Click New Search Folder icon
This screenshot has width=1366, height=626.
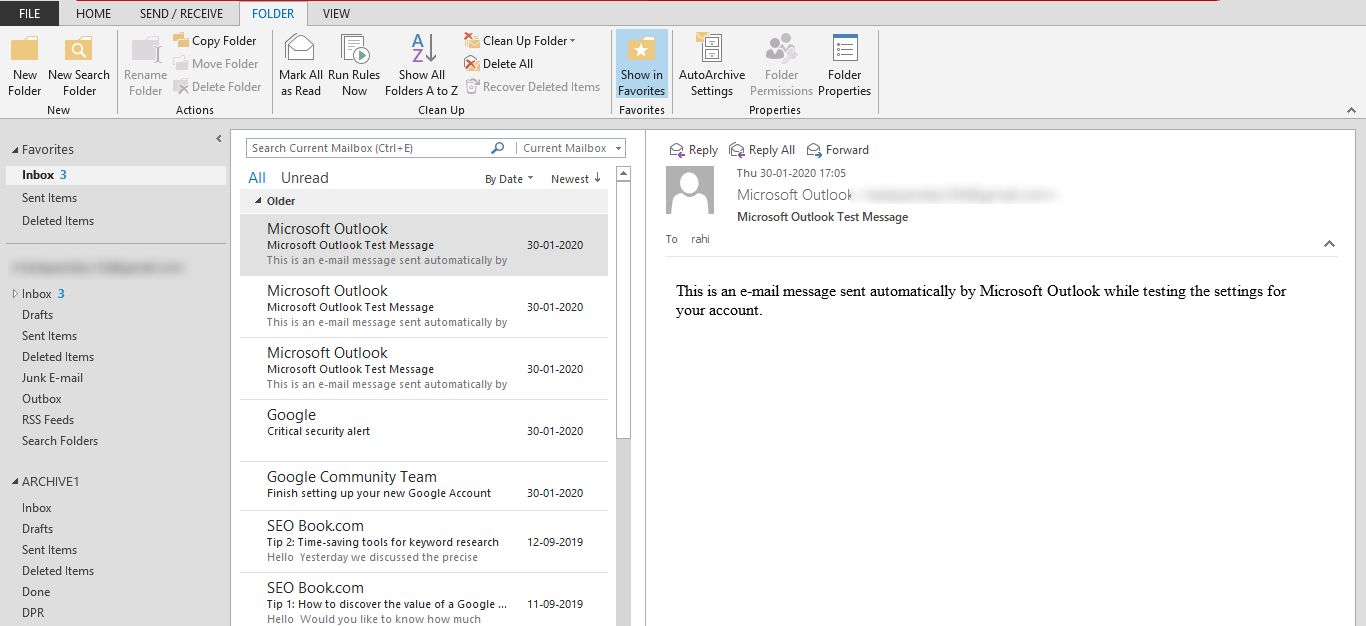tap(79, 49)
